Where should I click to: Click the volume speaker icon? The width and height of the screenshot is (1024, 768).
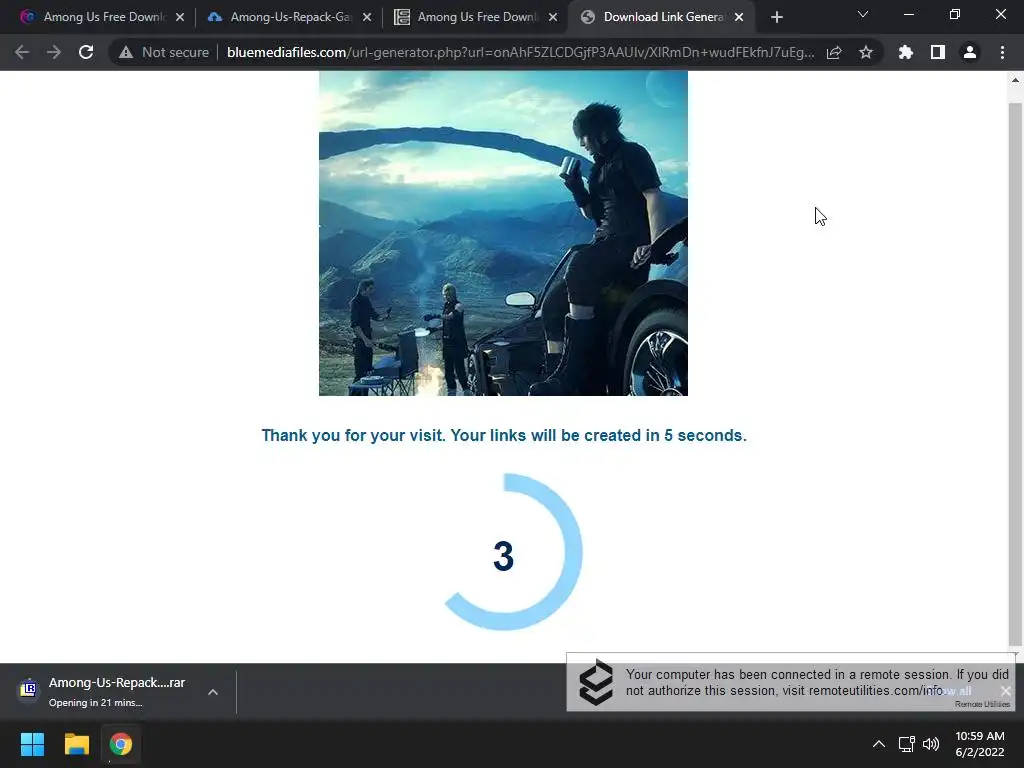(931, 744)
